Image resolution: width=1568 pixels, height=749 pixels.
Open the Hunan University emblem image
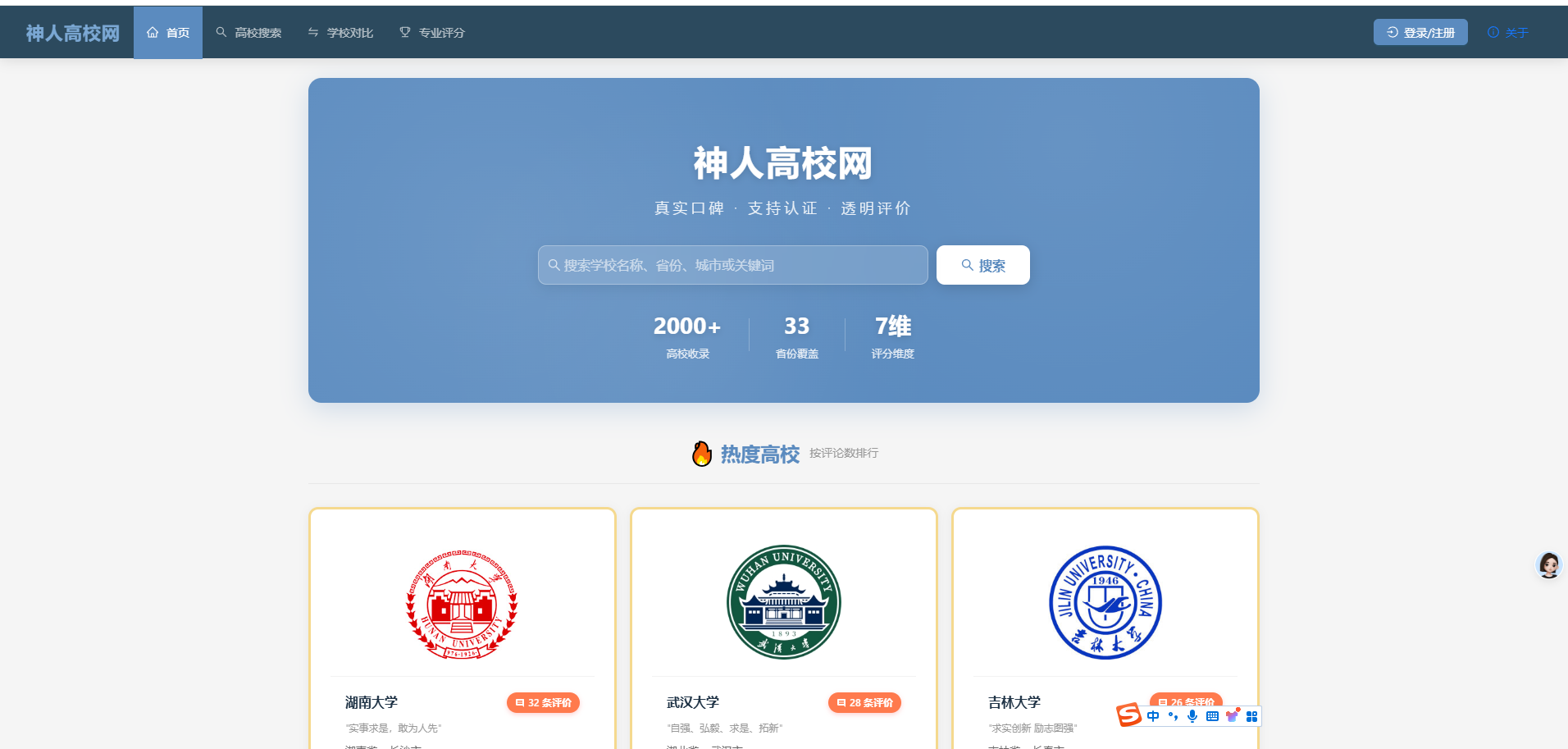(x=462, y=603)
